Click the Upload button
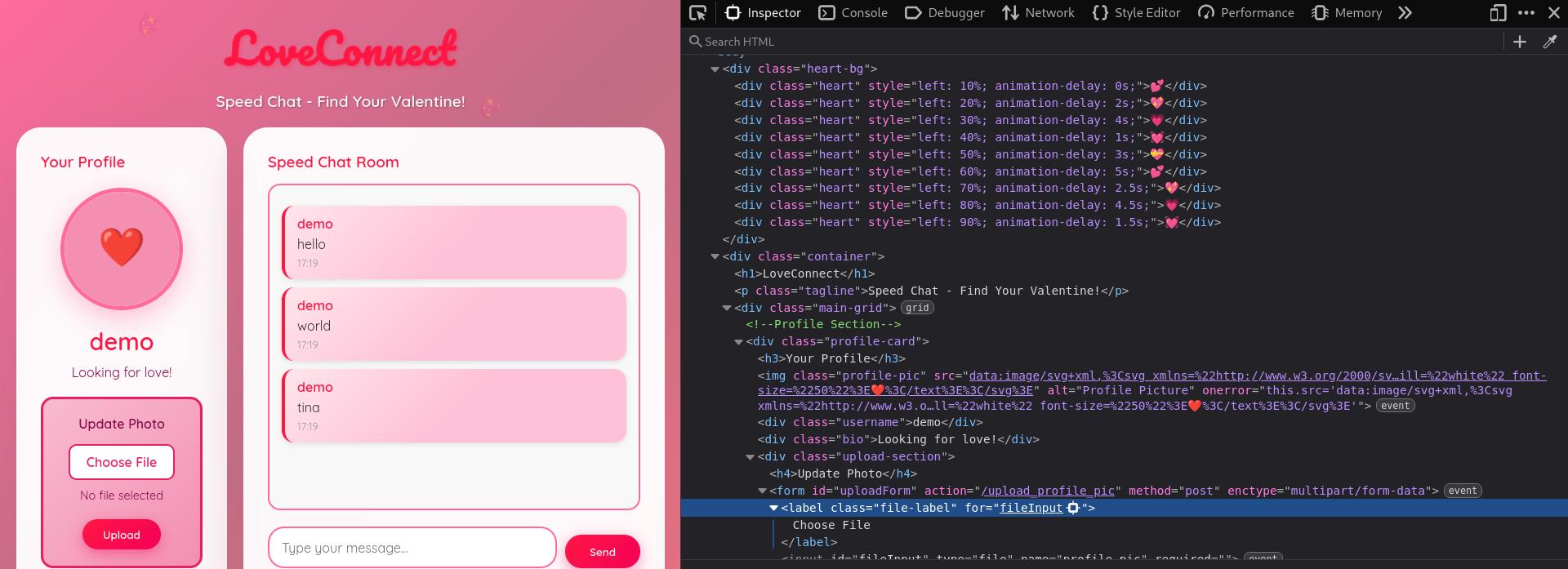 click(x=122, y=535)
